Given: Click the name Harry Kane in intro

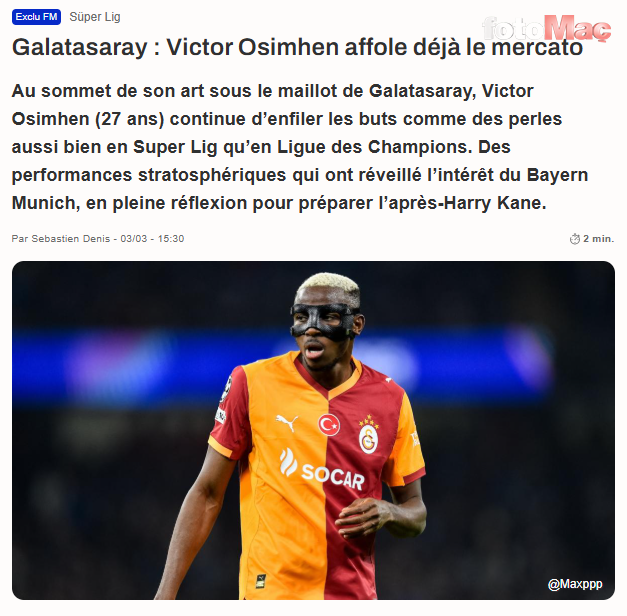Looking at the screenshot, I should (x=495, y=203).
